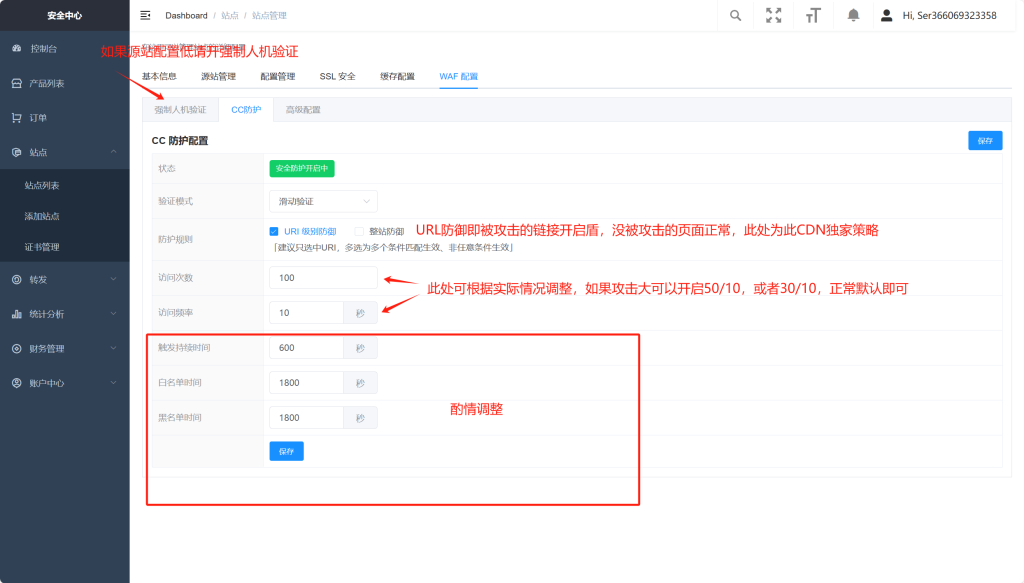The height and width of the screenshot is (583, 1024).
Task: Switch to the 高级配置 sub-tab
Action: click(302, 109)
